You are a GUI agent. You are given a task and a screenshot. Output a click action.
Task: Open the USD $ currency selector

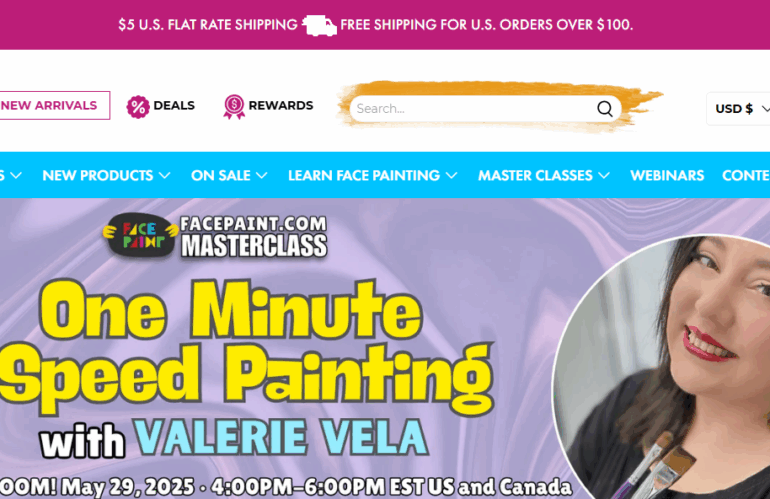[x=741, y=109]
